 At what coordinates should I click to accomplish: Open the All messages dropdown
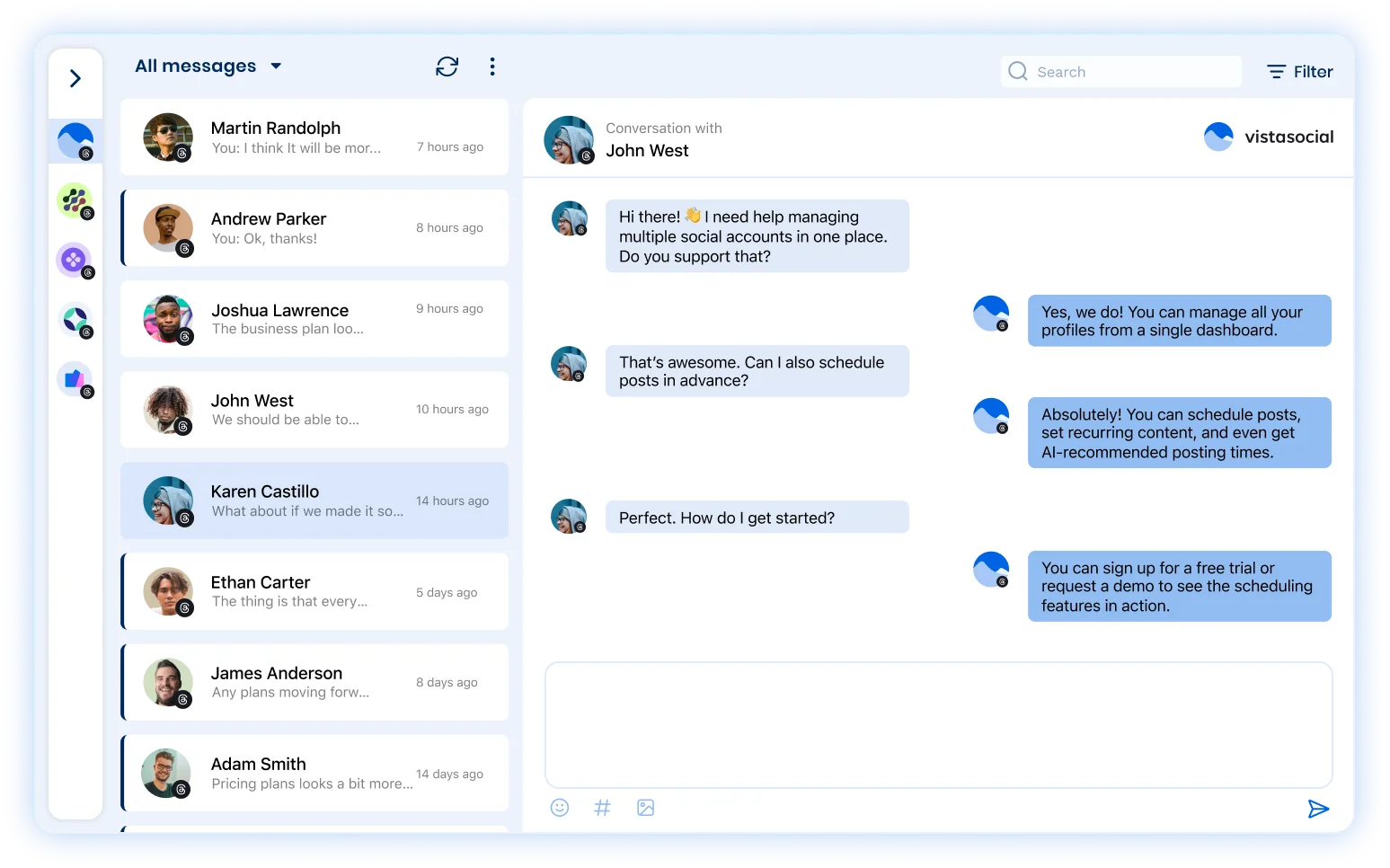(x=208, y=66)
